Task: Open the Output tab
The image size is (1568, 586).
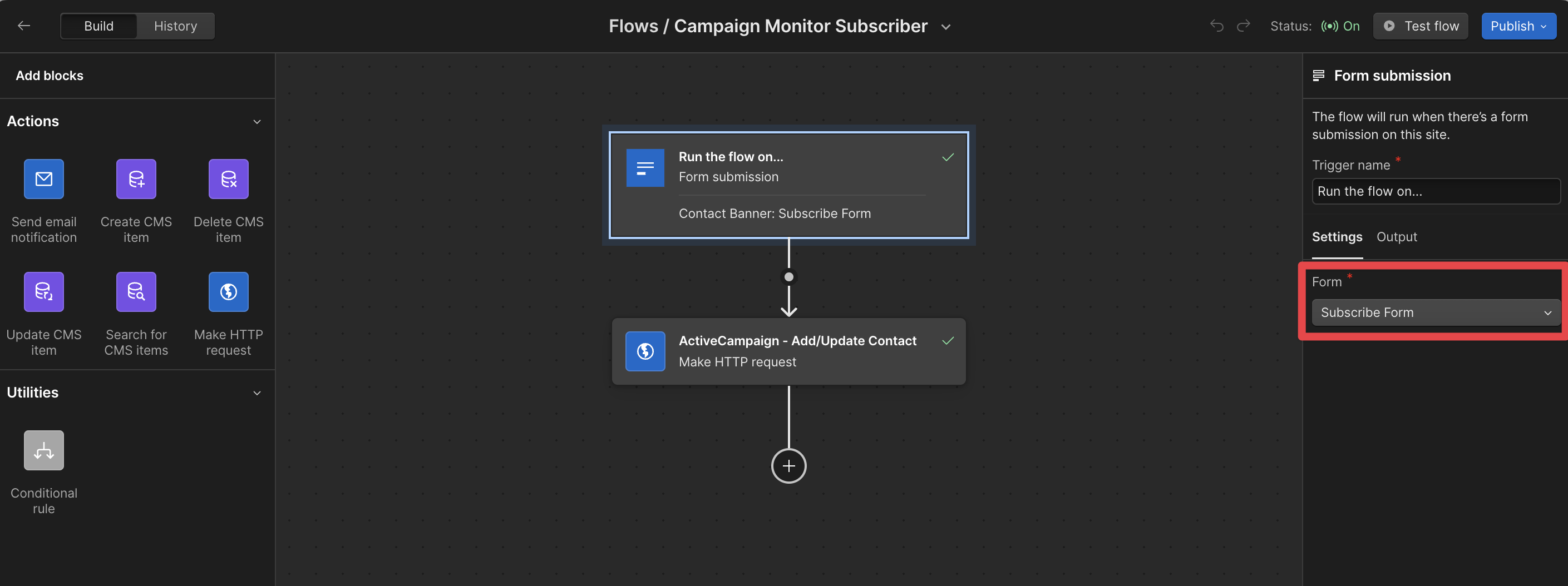Action: pos(1397,237)
